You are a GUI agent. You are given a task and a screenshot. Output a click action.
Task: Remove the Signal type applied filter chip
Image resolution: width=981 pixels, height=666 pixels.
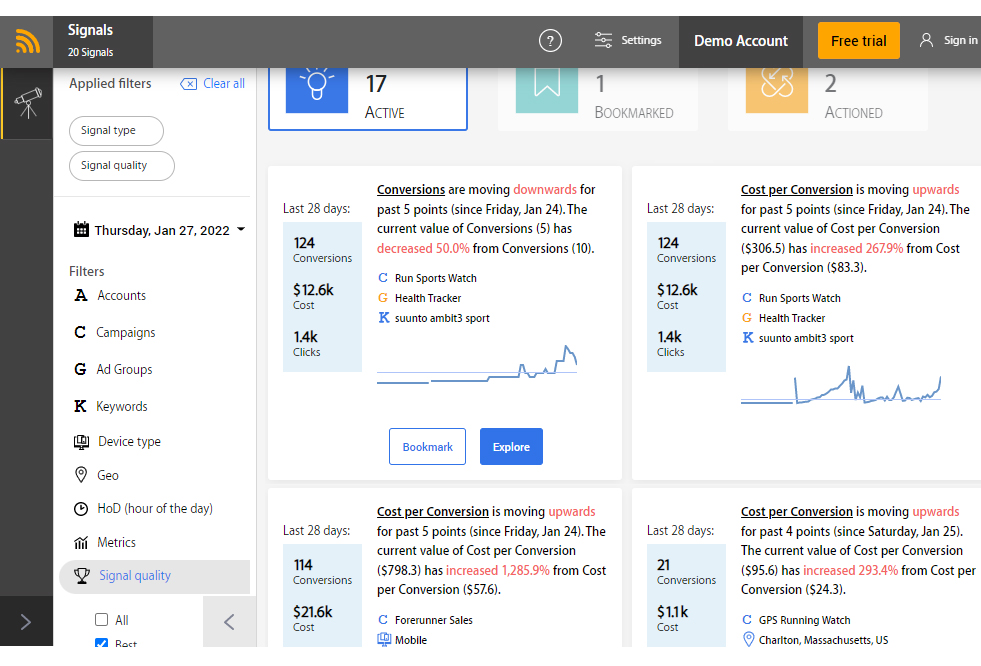pyautogui.click(x=116, y=130)
